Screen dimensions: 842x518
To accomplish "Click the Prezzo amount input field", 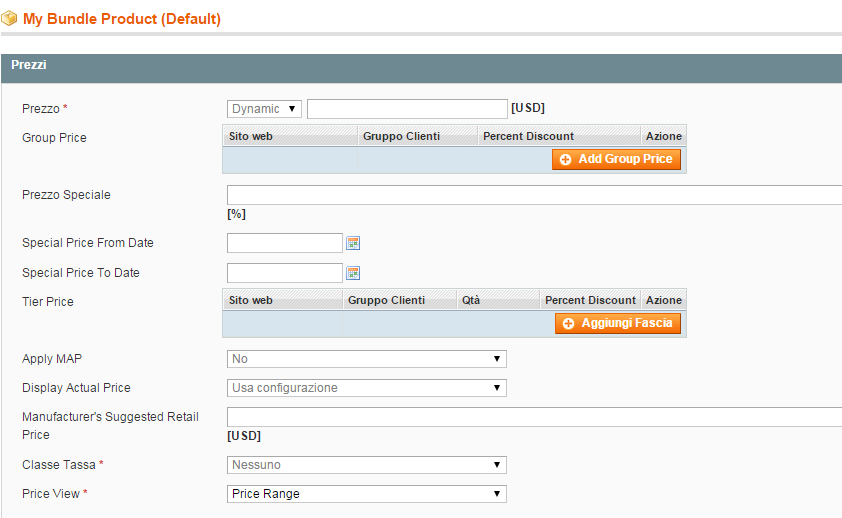I will [407, 109].
